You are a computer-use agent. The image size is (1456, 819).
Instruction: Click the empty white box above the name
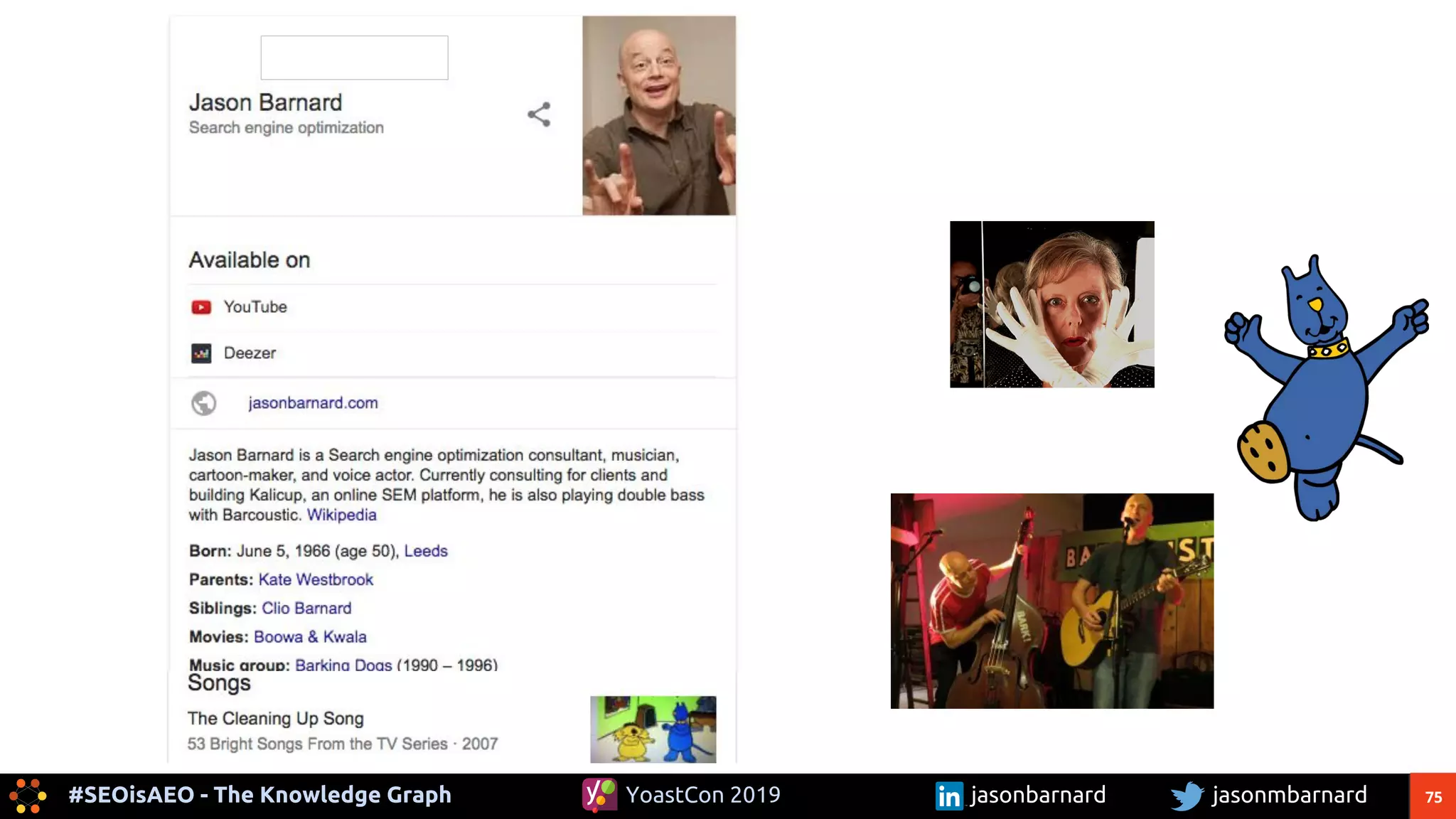(354, 58)
